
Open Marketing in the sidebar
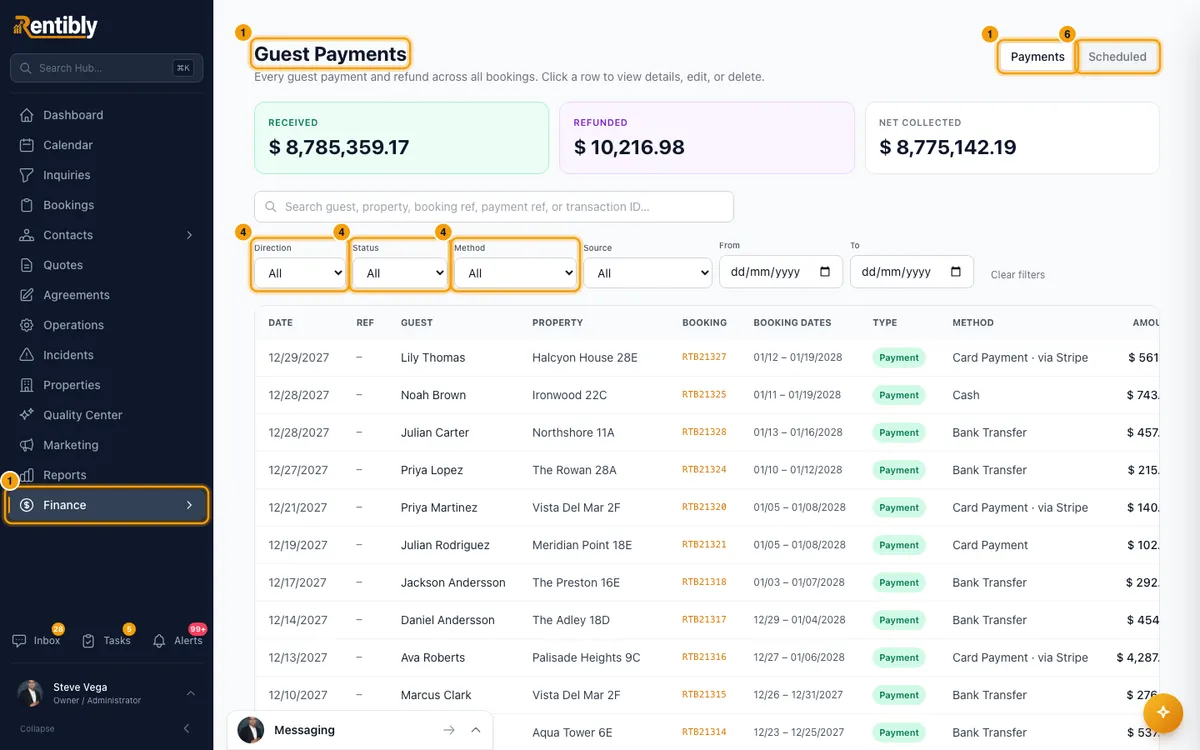pyautogui.click(x=106, y=445)
